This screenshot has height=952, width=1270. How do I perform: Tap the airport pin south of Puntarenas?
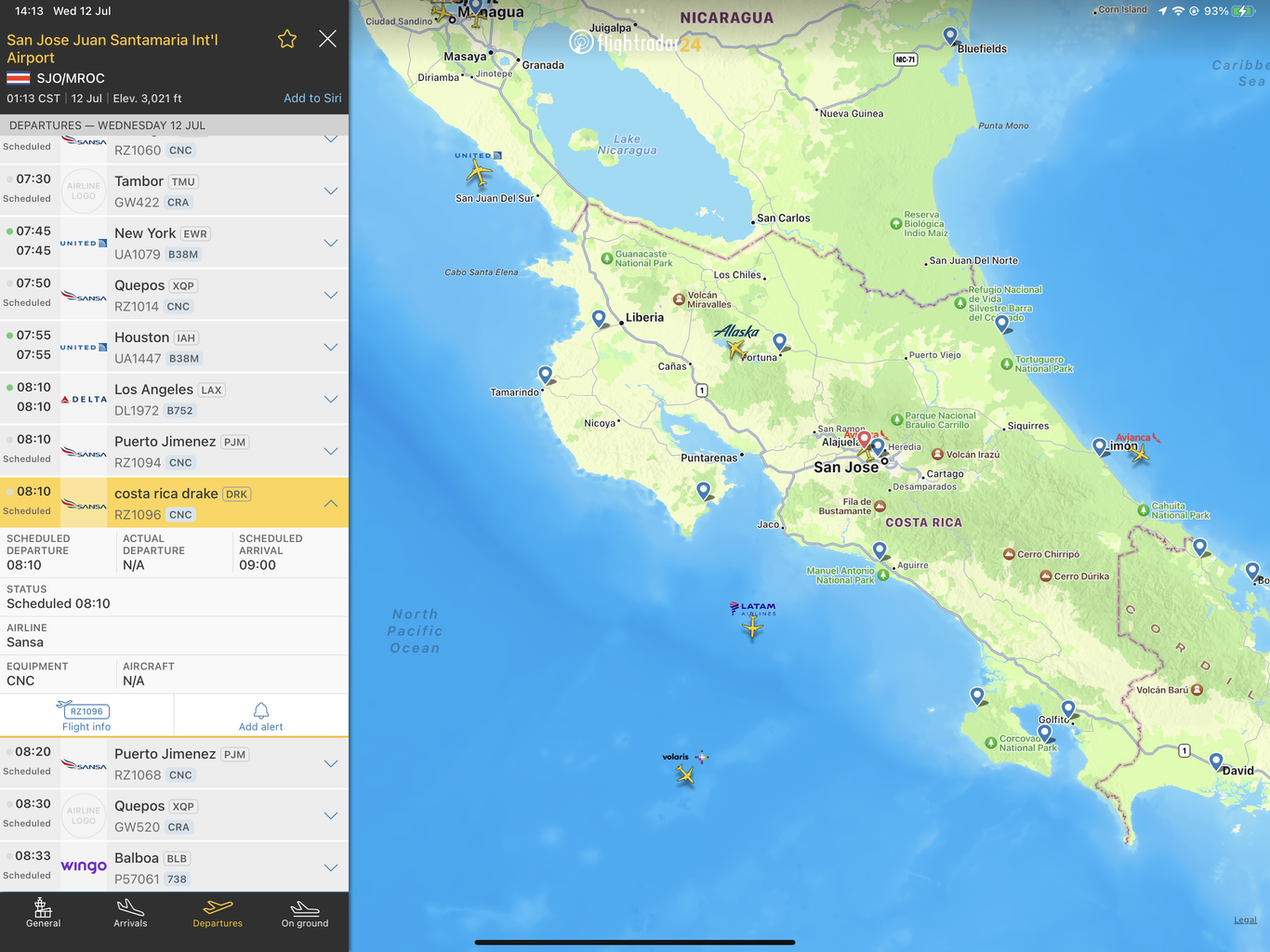(704, 491)
